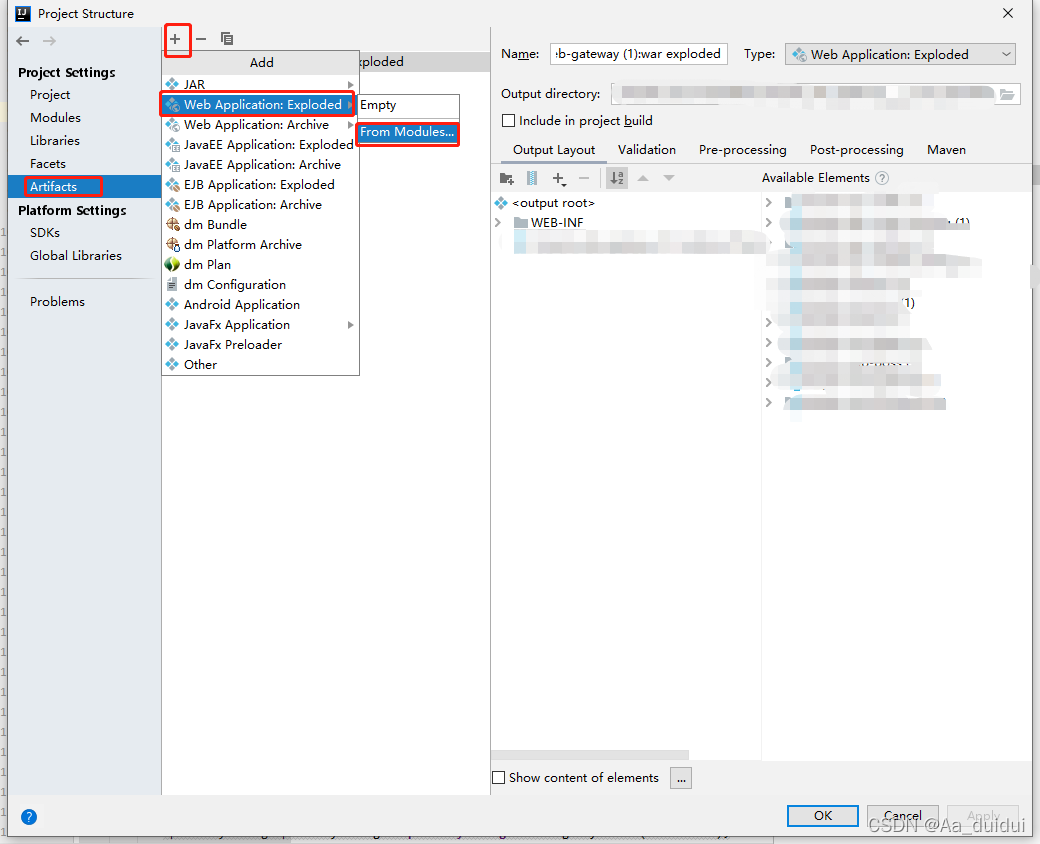Toggle Show content of elements checkbox

[499, 778]
